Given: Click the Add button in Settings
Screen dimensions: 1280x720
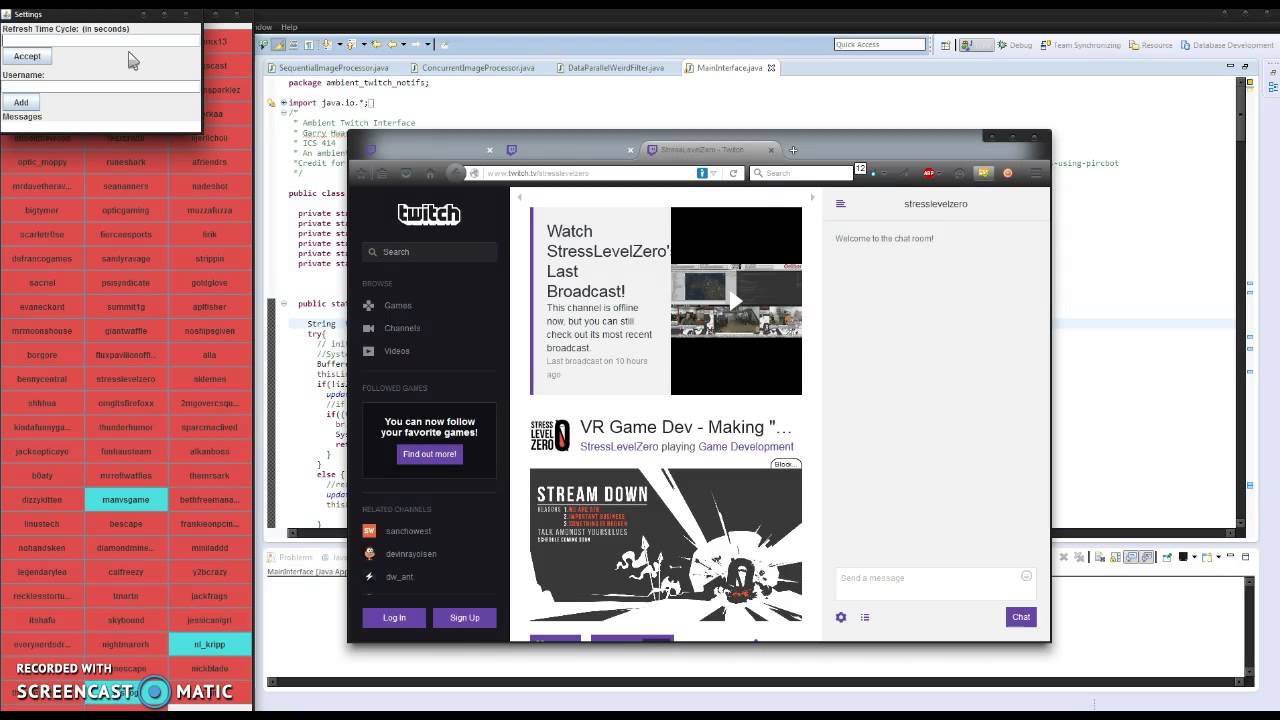Looking at the screenshot, I should (x=21, y=102).
